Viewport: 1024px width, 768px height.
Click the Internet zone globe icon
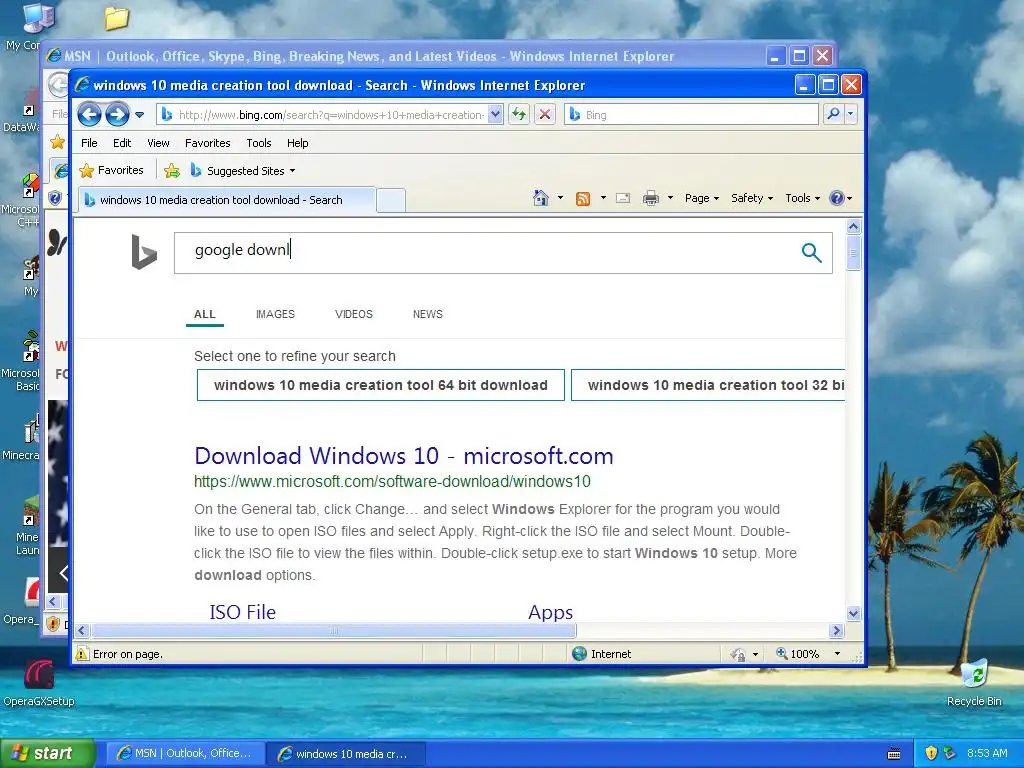point(579,654)
